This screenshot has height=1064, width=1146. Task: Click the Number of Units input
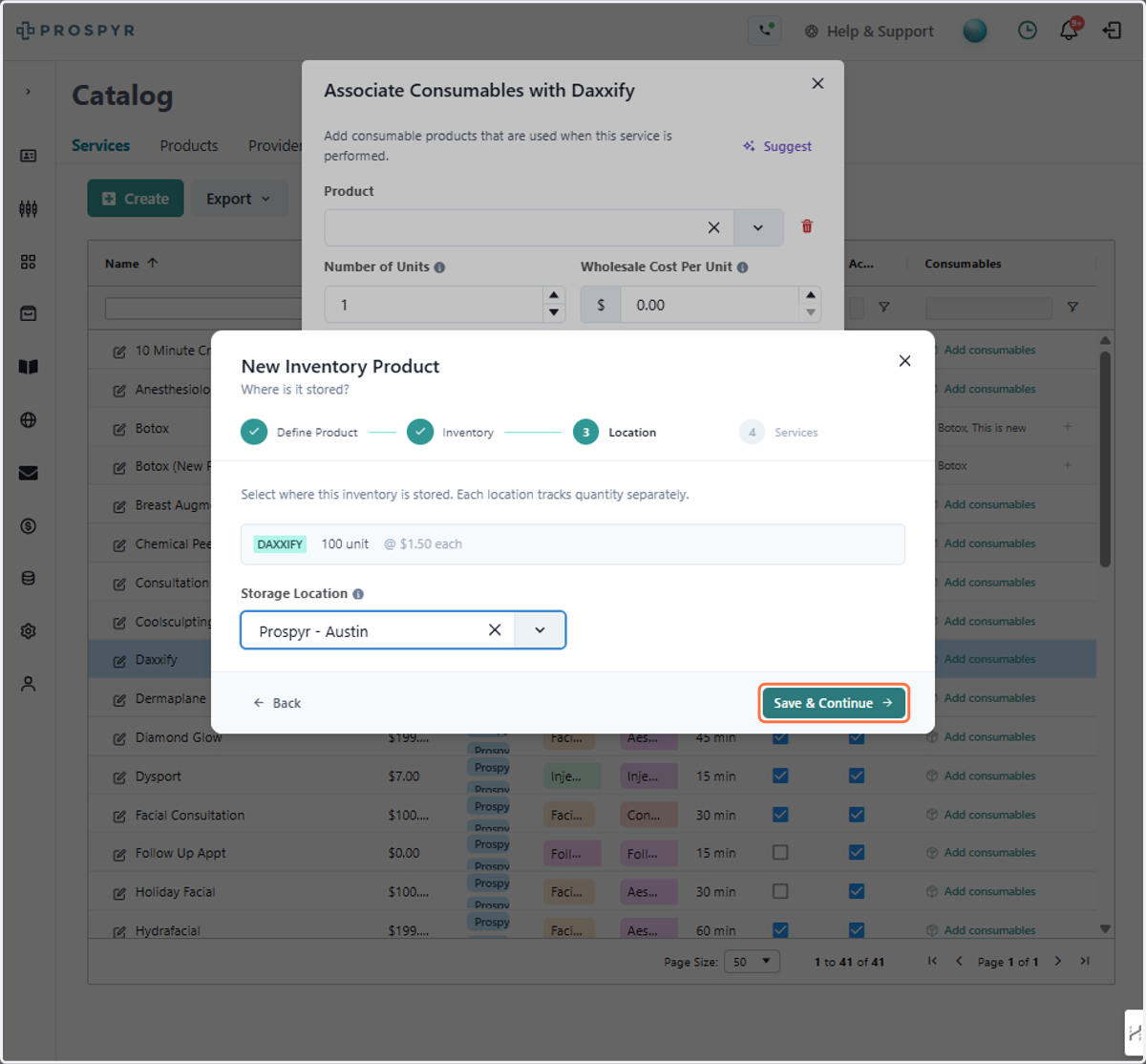coord(434,305)
